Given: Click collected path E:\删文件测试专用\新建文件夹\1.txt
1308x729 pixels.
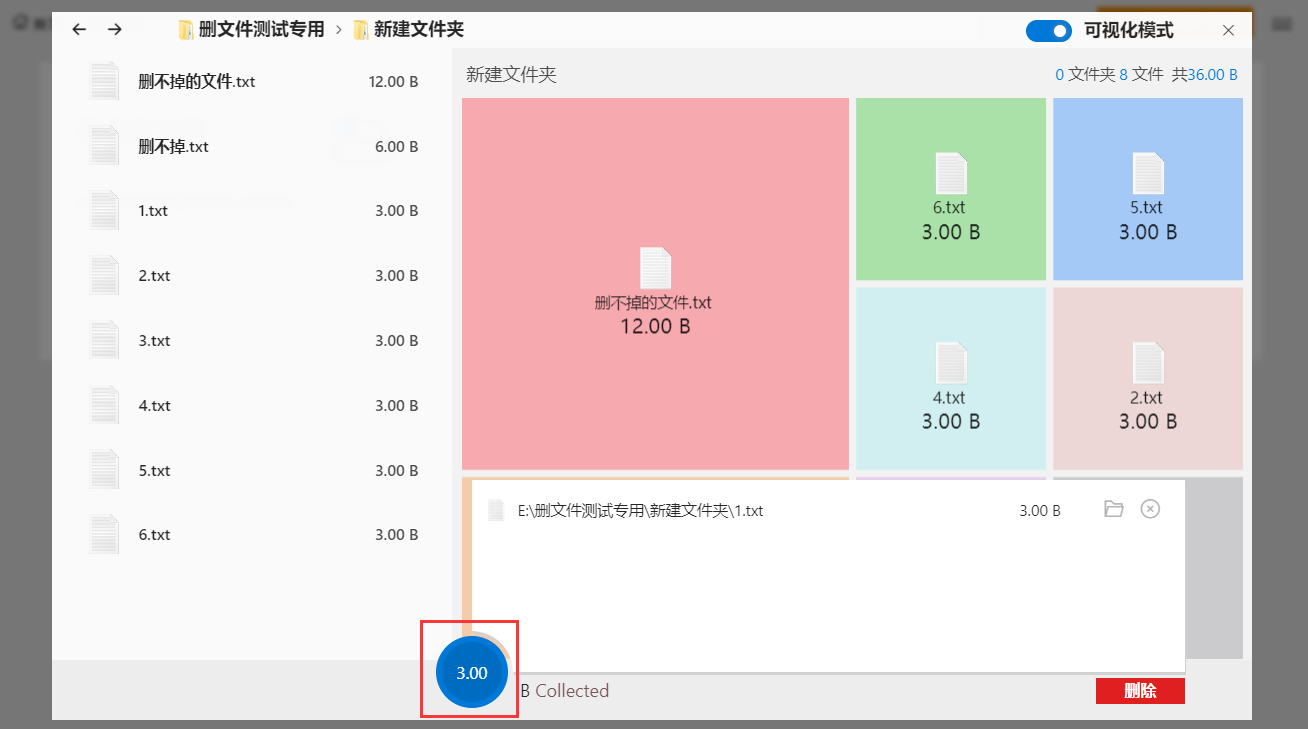Looking at the screenshot, I should (640, 511).
